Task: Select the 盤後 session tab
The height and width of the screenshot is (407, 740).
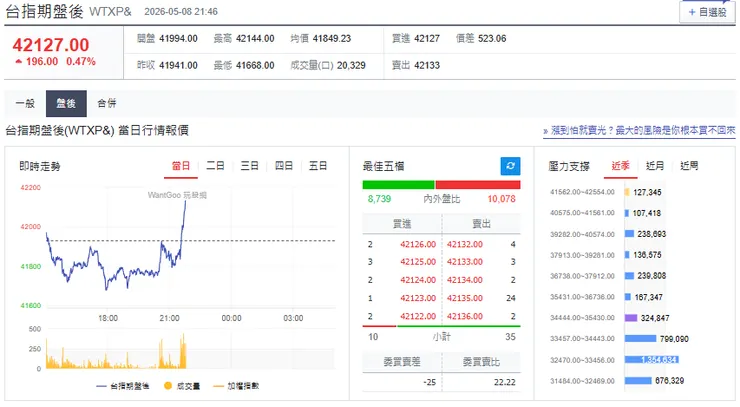Action: pos(66,103)
